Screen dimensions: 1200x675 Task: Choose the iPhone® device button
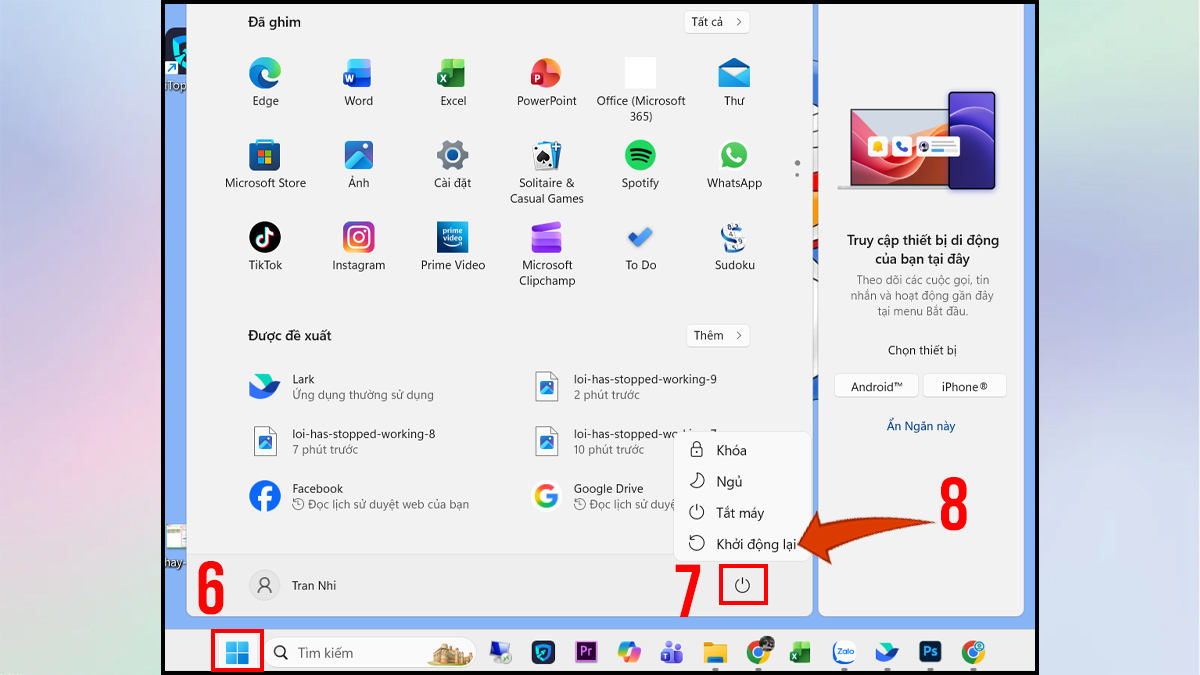click(x=964, y=387)
